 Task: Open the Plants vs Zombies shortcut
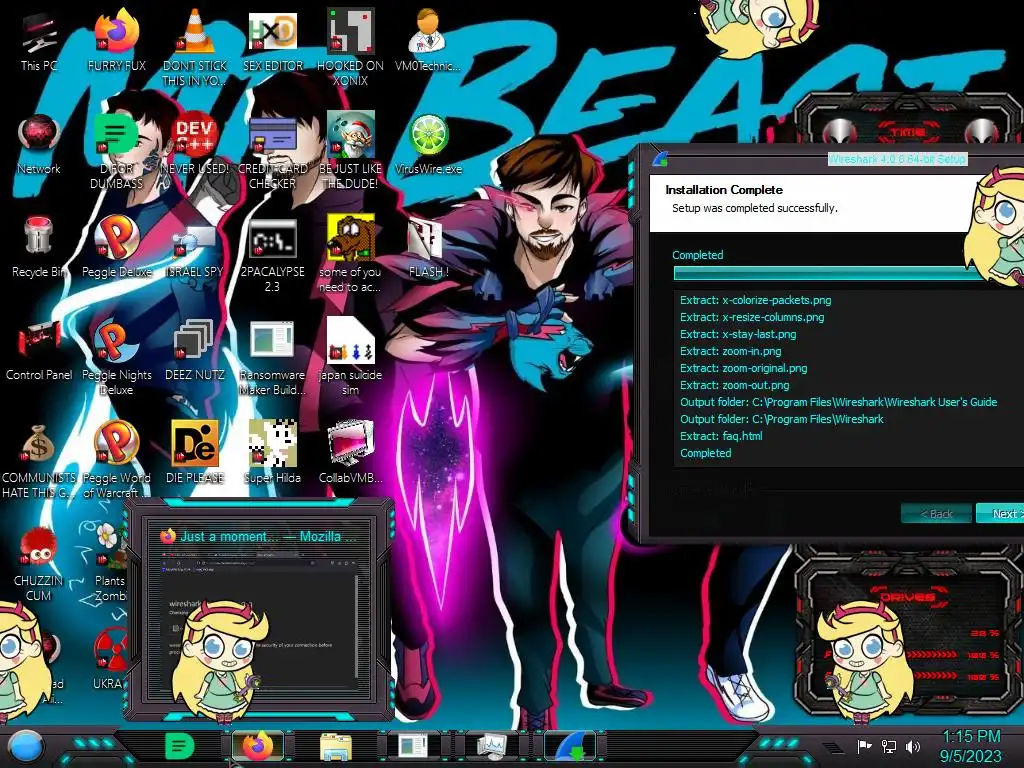(x=110, y=564)
